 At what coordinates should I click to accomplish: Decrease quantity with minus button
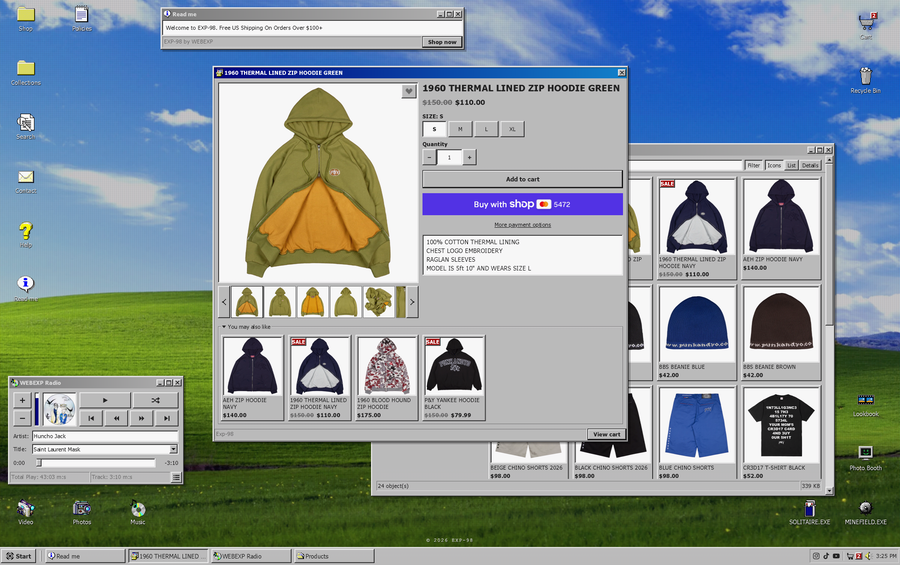click(x=429, y=157)
